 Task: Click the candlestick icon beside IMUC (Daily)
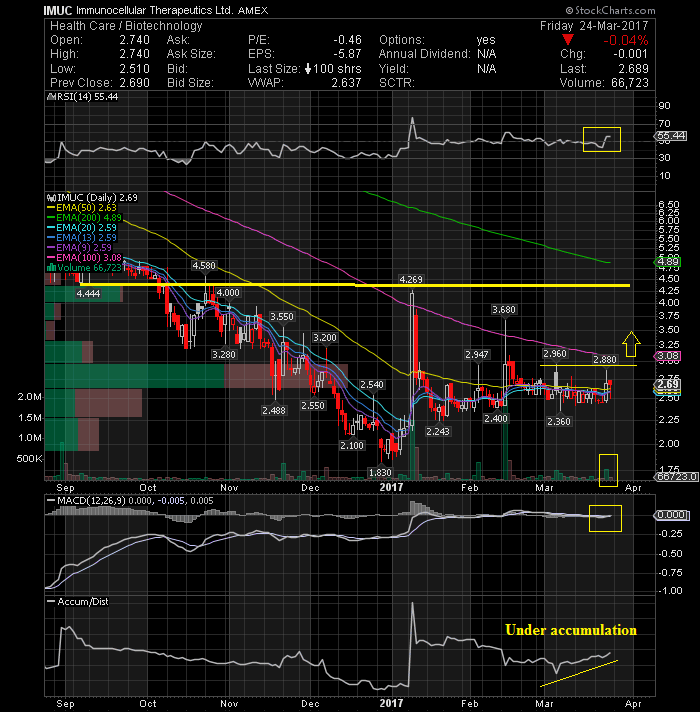click(51, 198)
